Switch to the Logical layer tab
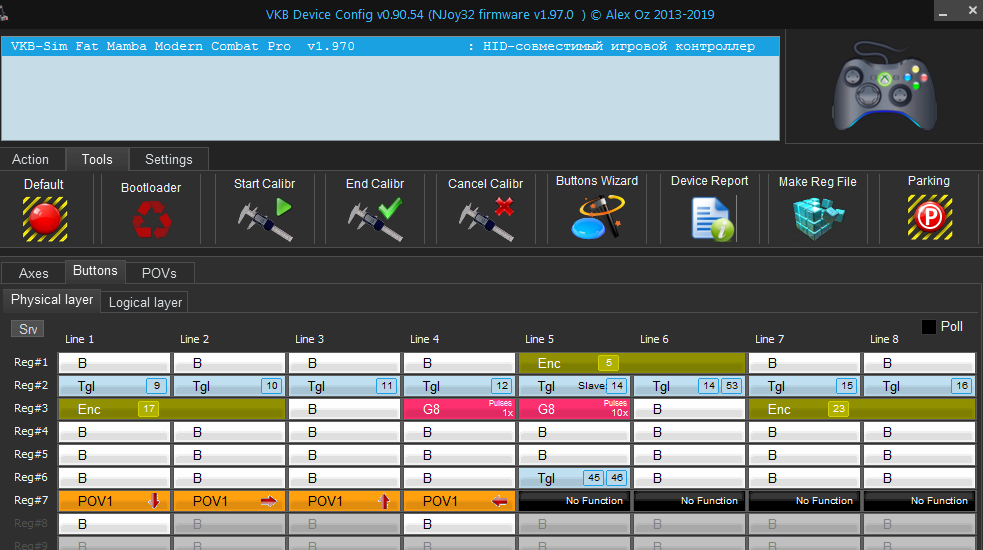Image resolution: width=983 pixels, height=550 pixels. click(145, 302)
